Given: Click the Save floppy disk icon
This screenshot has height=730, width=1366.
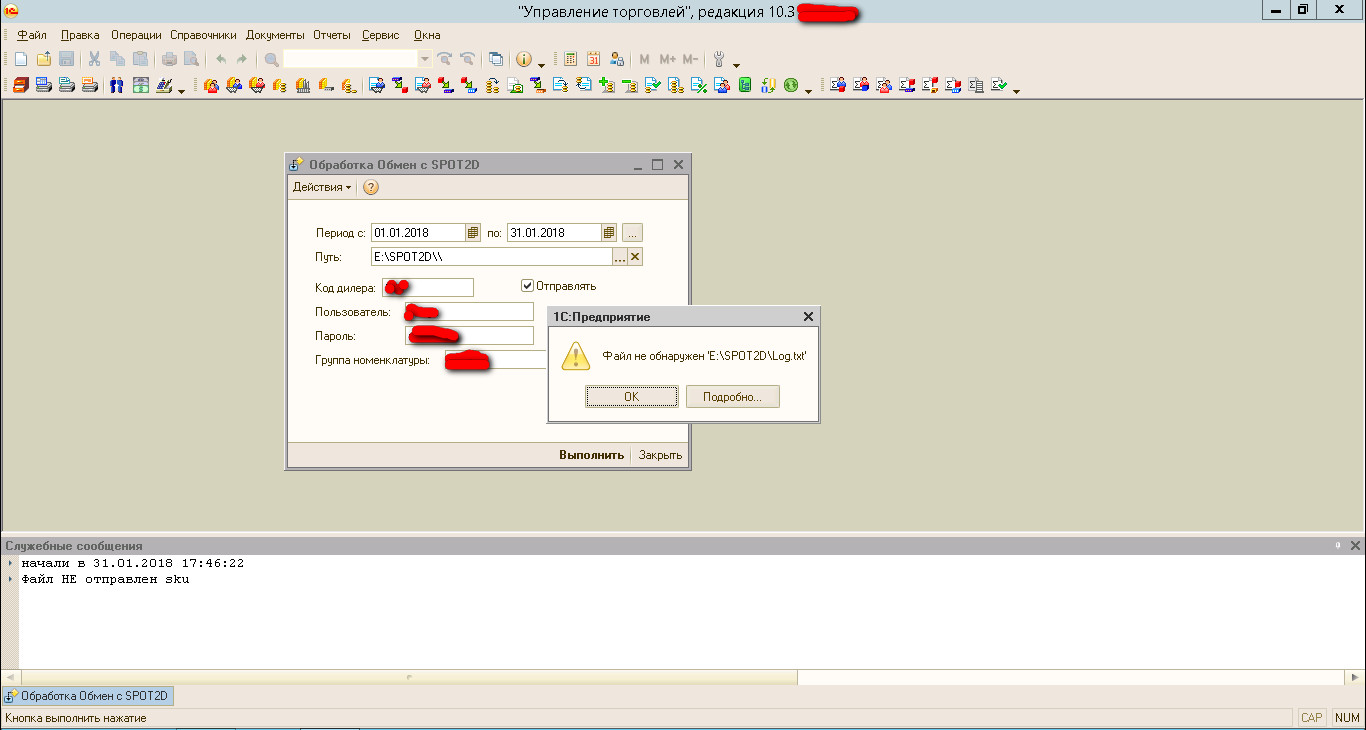Looking at the screenshot, I should (x=66, y=59).
